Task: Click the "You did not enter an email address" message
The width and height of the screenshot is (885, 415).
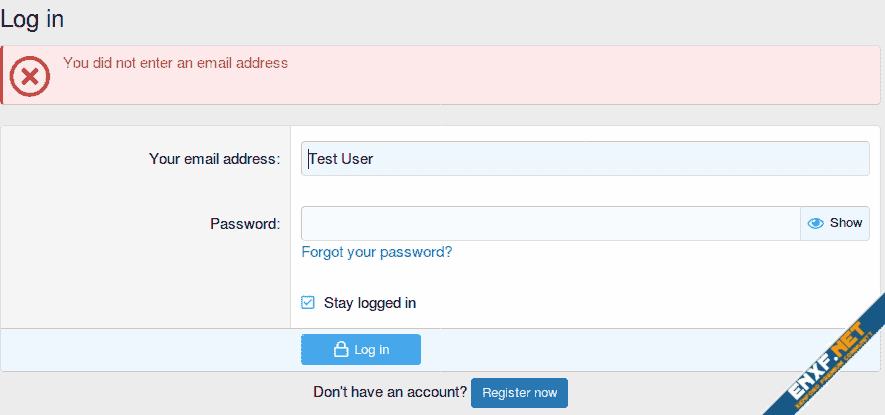Action: click(x=175, y=63)
